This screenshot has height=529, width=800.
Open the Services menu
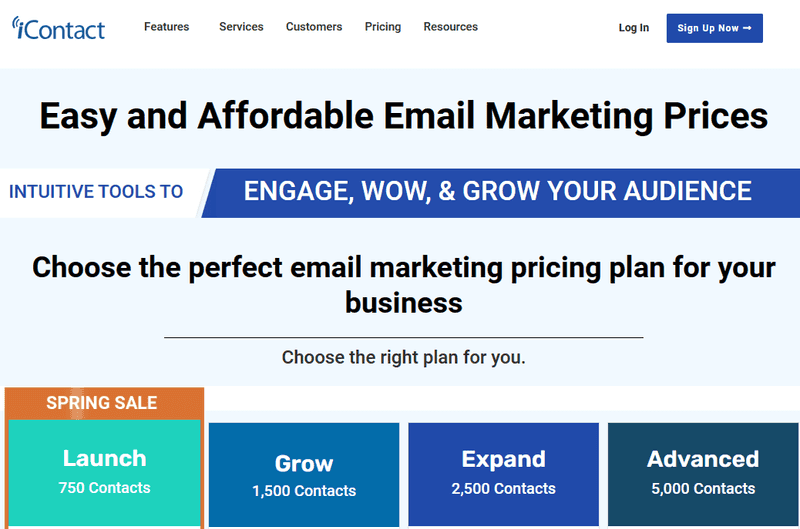[241, 27]
